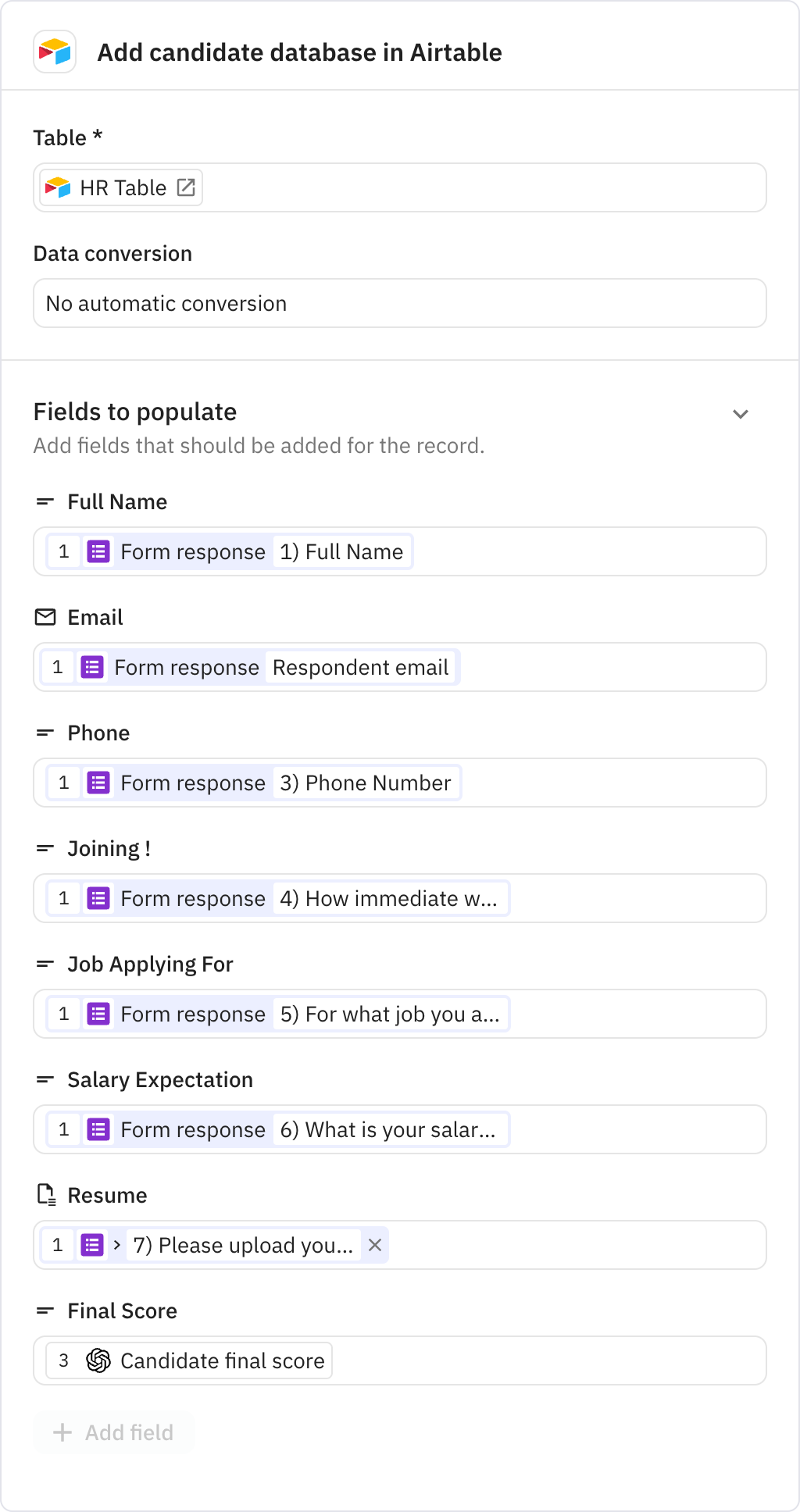The image size is (800, 1512).
Task: Click the form icon in the salary pill
Action: pos(98,1129)
